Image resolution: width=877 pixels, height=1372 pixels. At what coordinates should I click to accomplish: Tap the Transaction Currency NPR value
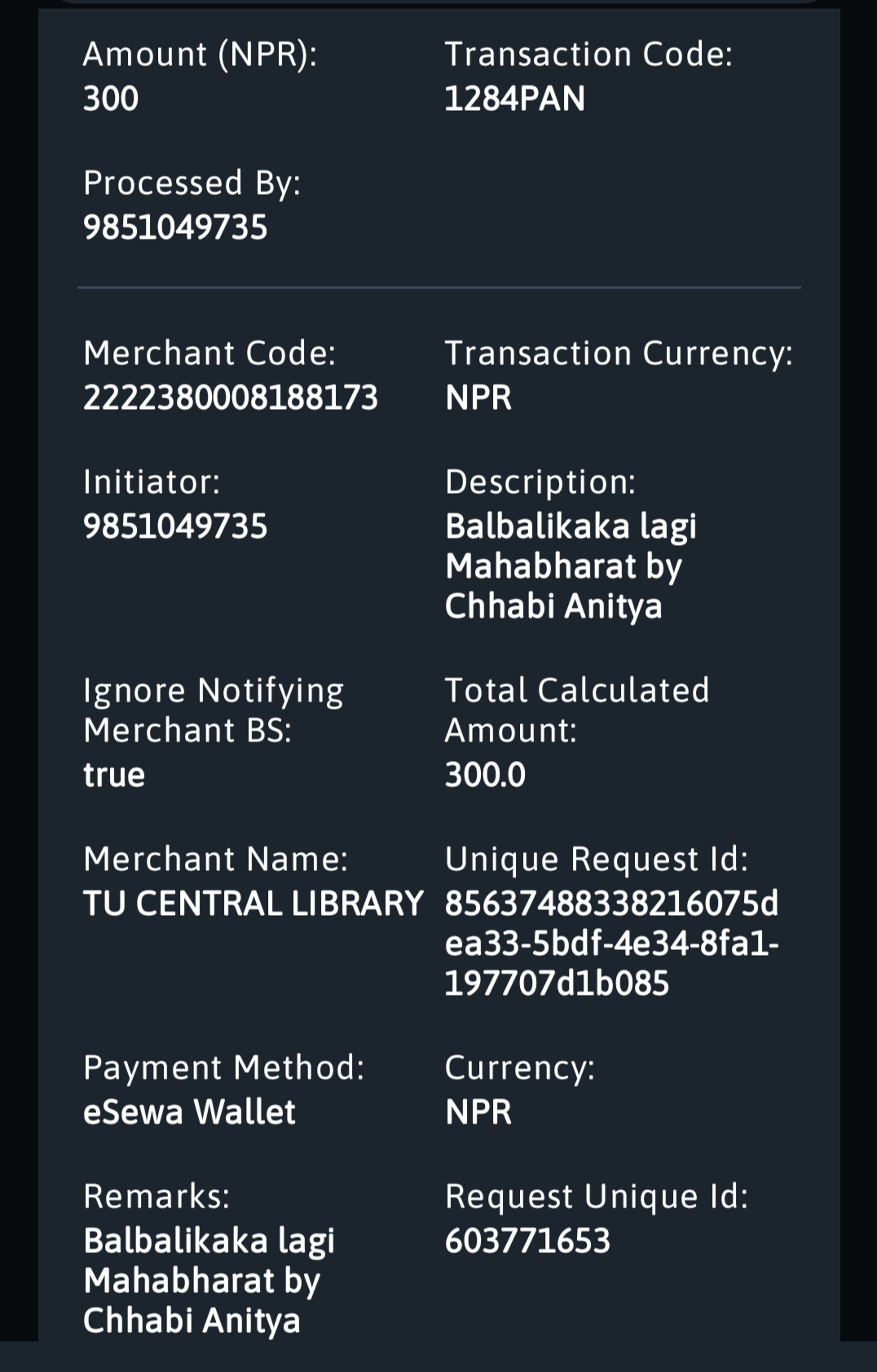pyautogui.click(x=478, y=398)
